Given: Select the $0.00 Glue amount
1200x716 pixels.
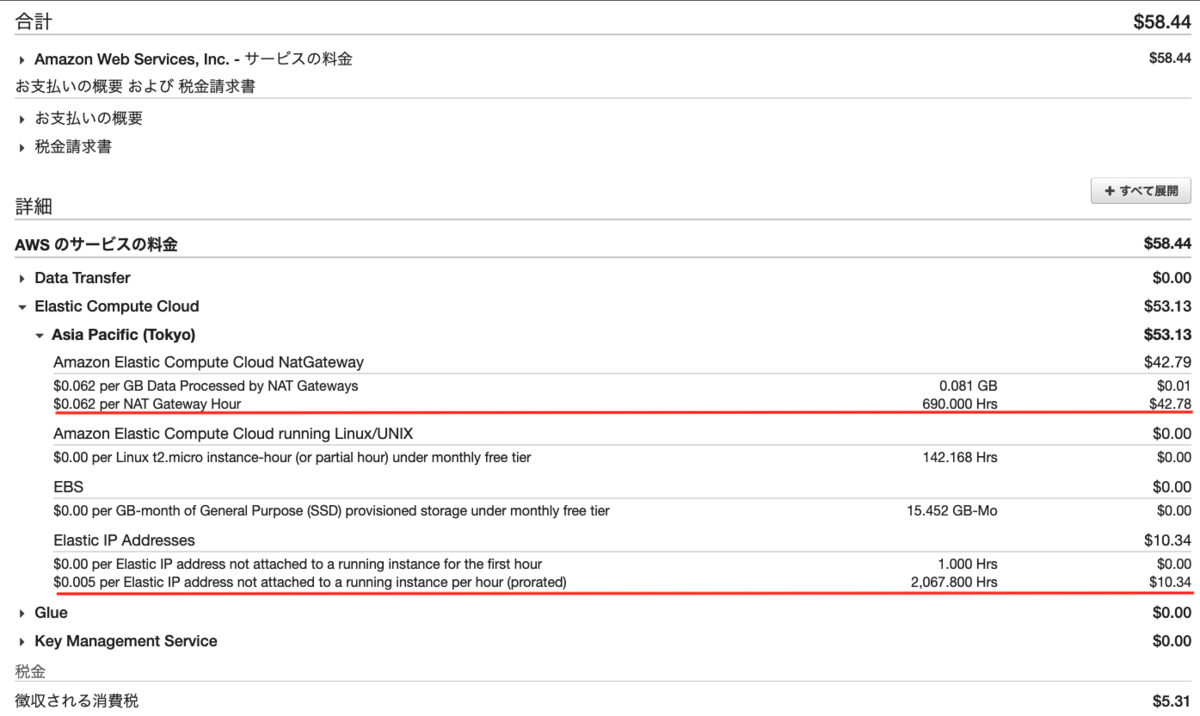Looking at the screenshot, I should [x=1172, y=613].
